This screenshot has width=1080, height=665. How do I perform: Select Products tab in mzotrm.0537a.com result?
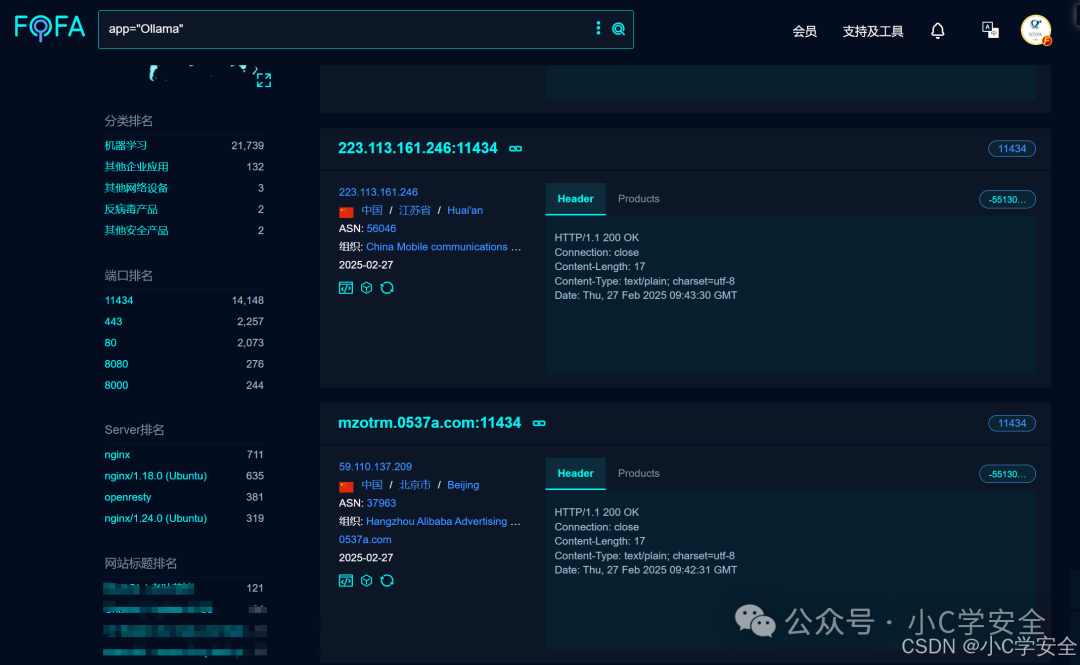638,474
